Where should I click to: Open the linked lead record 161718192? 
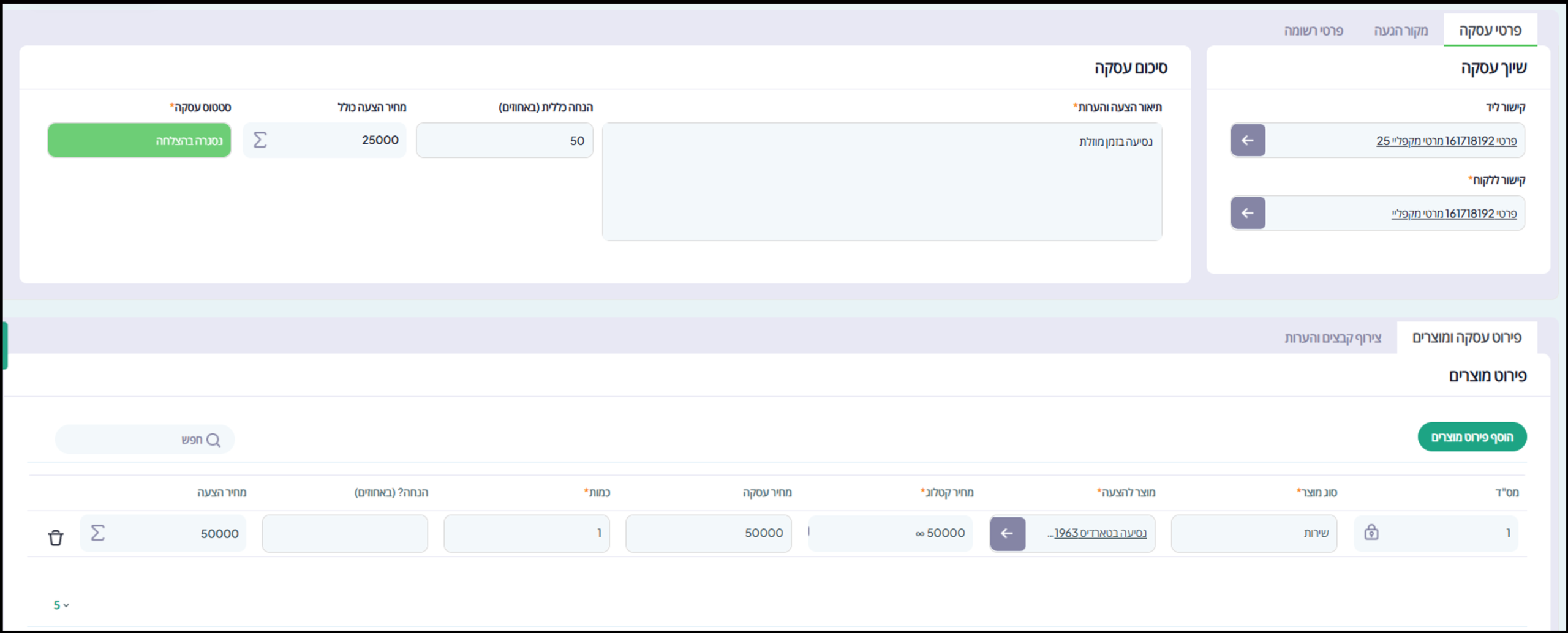point(1446,141)
